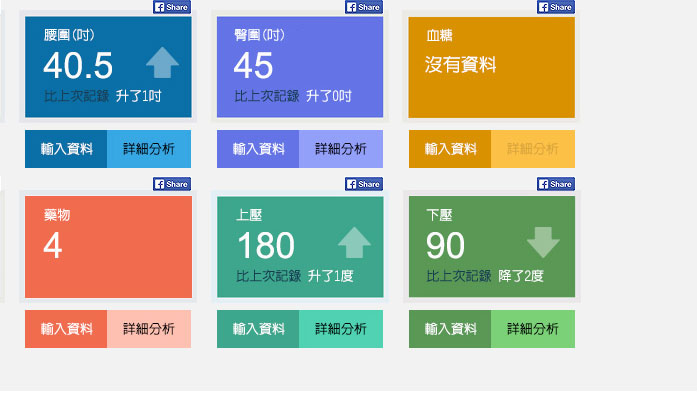Viewport: 697px width, 406px height.
Task: Open 詳細分析 for 下壓 diastolic pressure
Action: 533,329
